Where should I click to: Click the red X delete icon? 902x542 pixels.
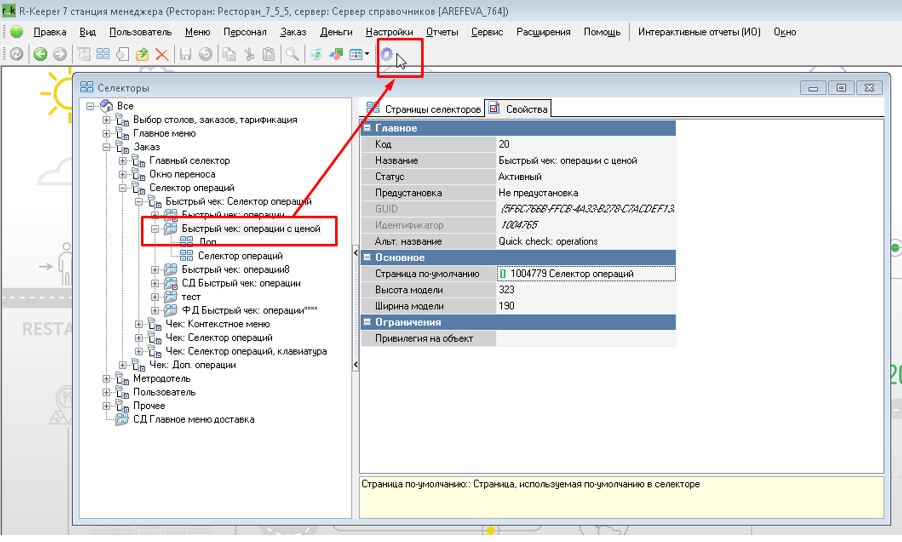(162, 54)
